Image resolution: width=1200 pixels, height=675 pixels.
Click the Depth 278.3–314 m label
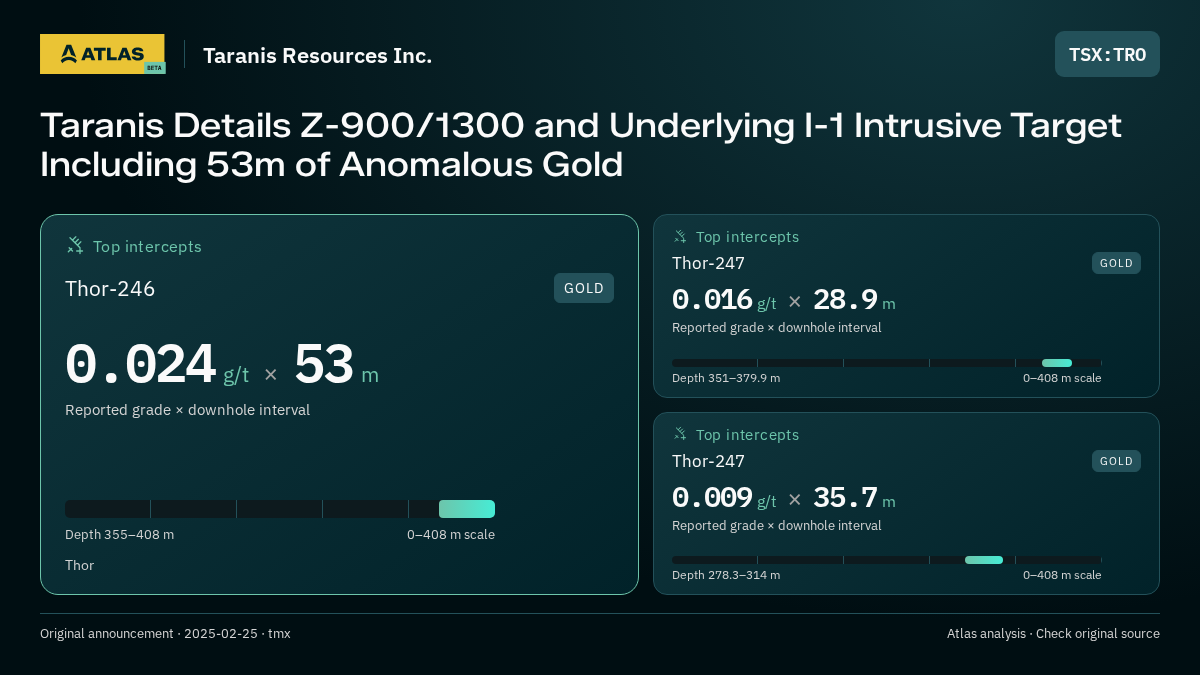pos(726,575)
